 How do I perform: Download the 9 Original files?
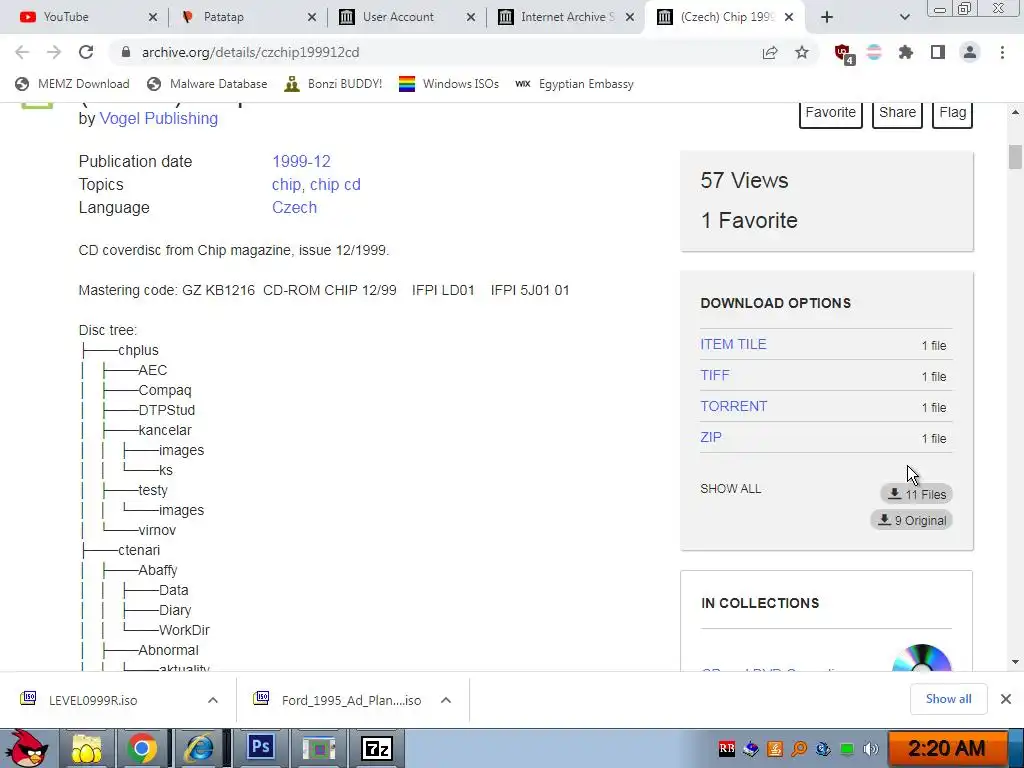(911, 520)
